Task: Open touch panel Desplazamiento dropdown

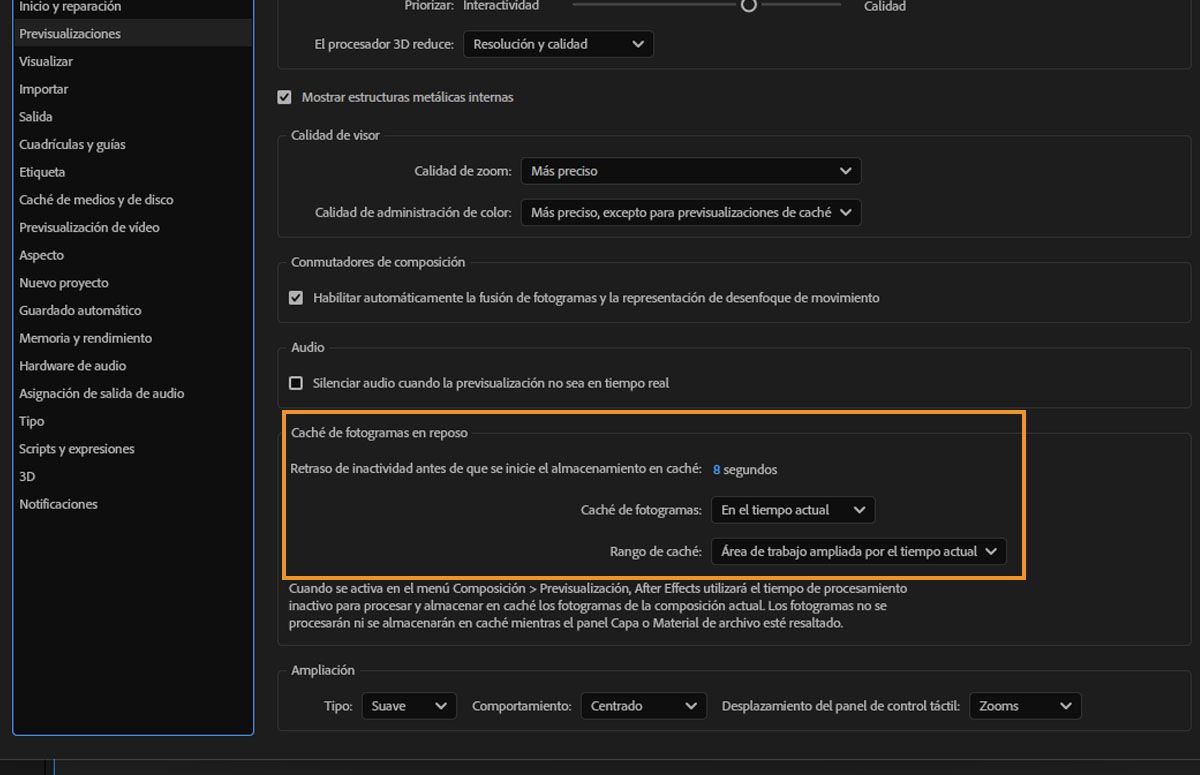Action: pyautogui.click(x=1025, y=706)
